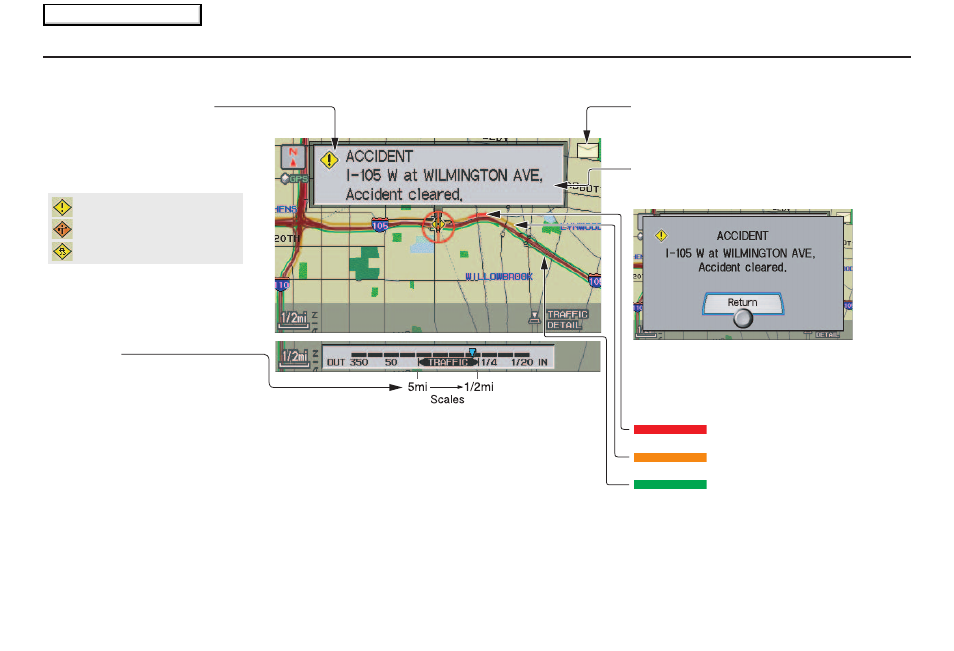954x651 pixels.
Task: Click the 1/2mi scale icon beside the zoom bar
Action: (x=295, y=357)
